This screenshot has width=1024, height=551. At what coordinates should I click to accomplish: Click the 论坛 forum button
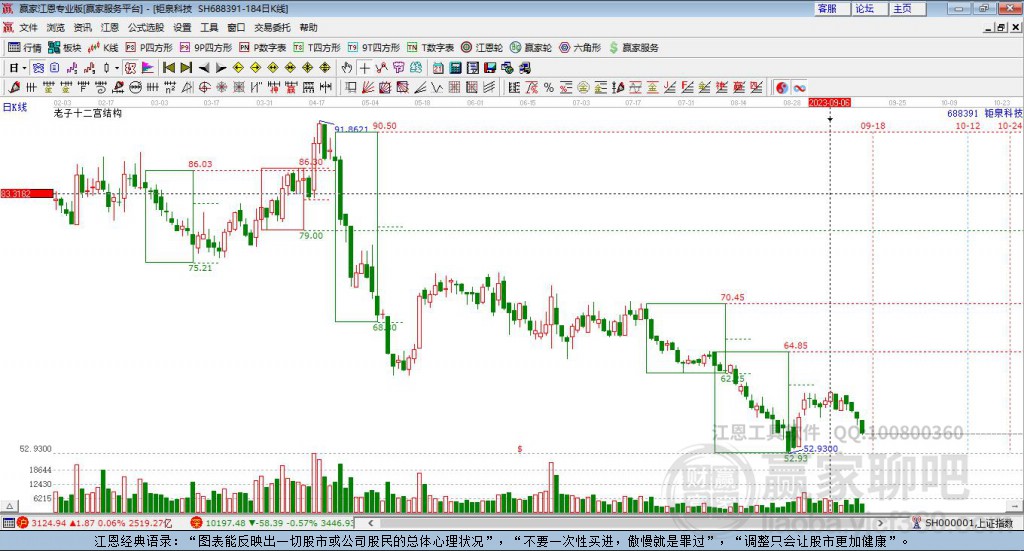tap(870, 8)
